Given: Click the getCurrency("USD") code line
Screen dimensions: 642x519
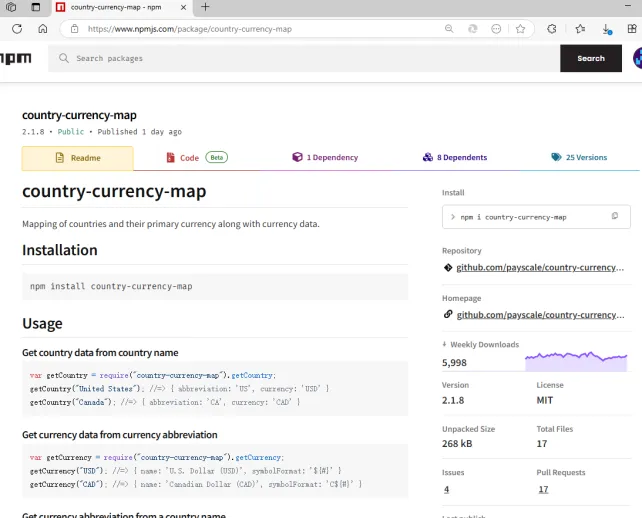Looking at the screenshot, I should [x=185, y=471].
